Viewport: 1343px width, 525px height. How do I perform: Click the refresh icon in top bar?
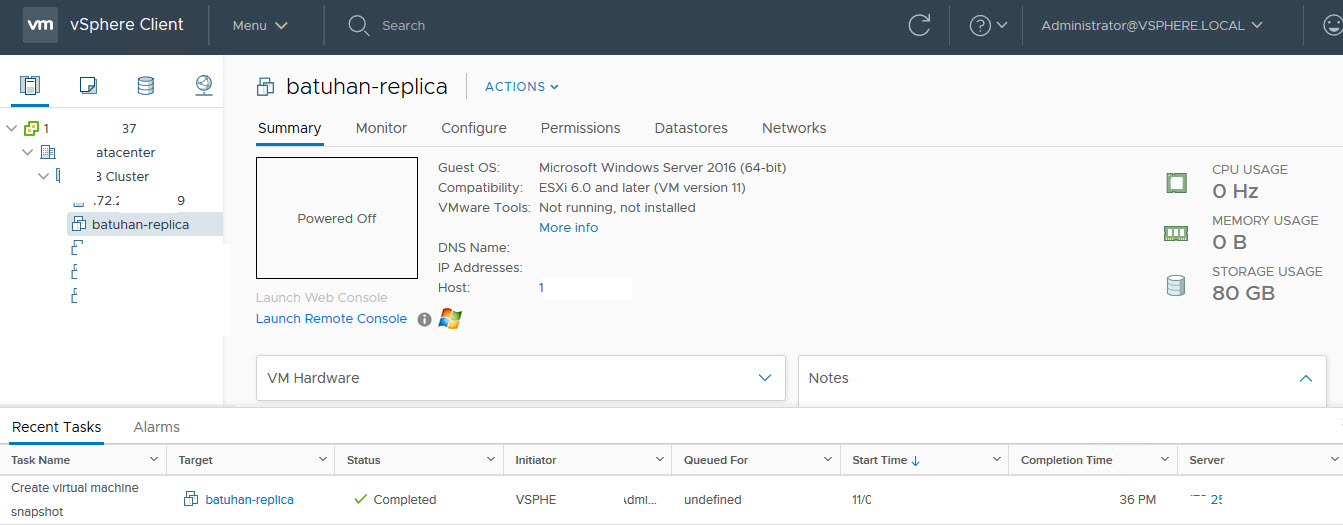tap(919, 26)
